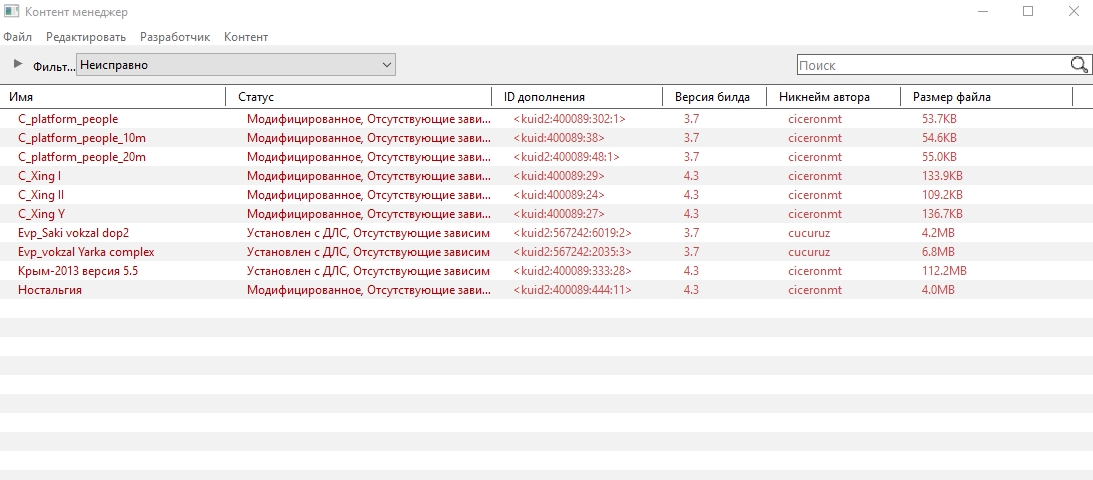1093x480 pixels.
Task: Open the Файл menu
Action: click(x=18, y=37)
